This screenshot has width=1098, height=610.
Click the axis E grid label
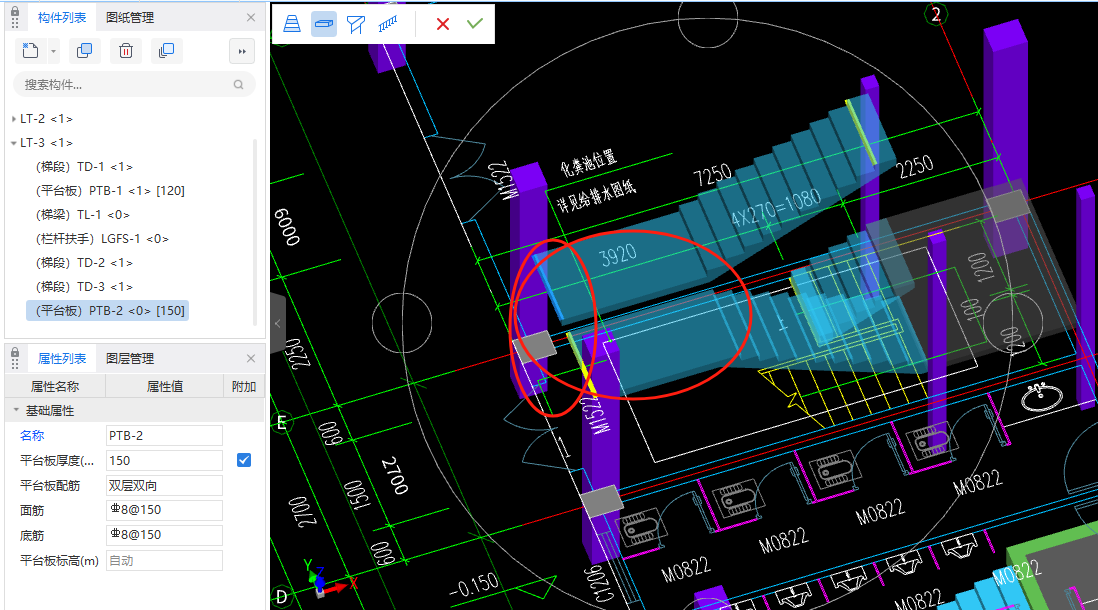(282, 422)
